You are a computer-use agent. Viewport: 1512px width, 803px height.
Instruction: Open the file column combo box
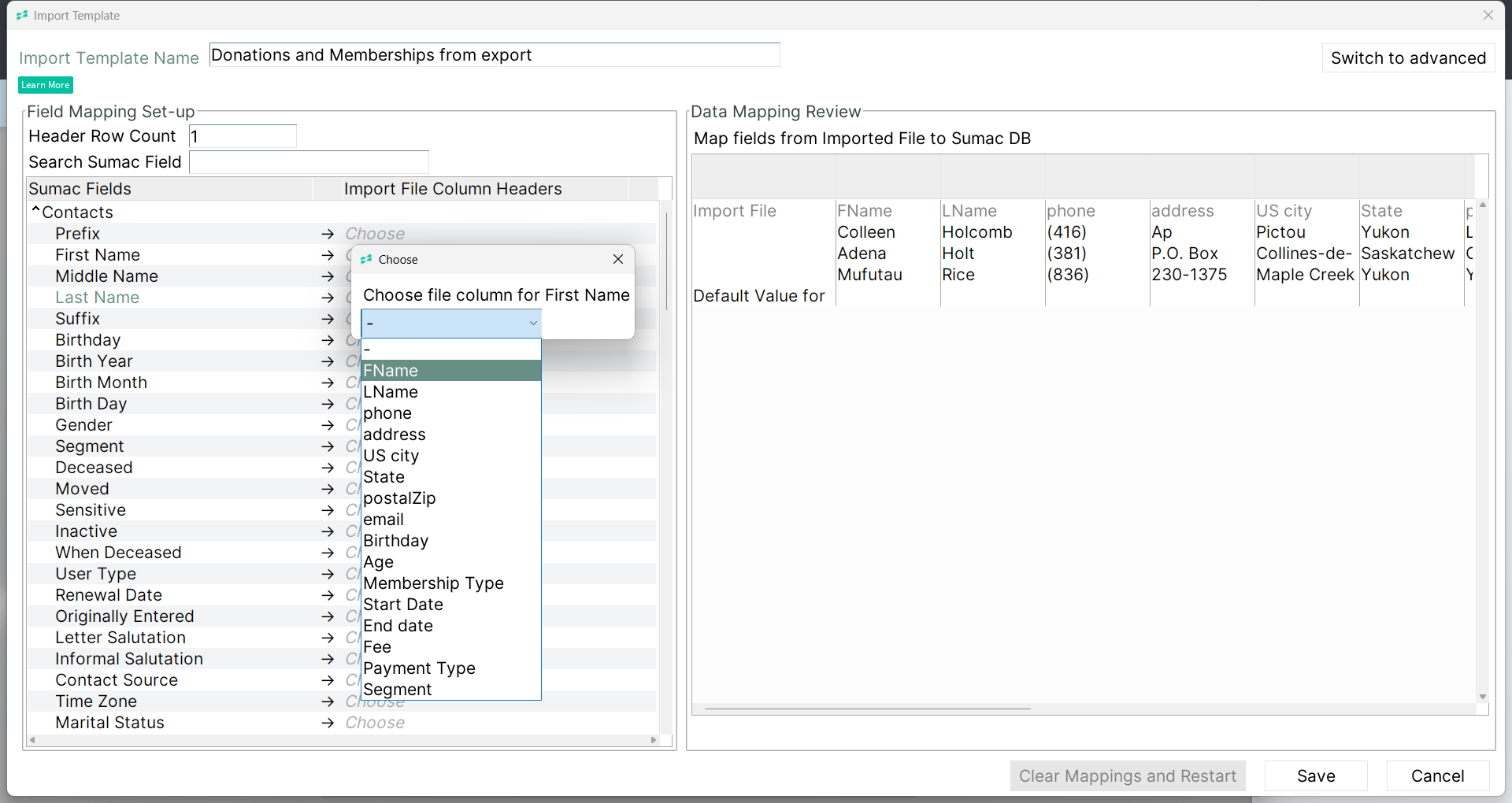(451, 323)
